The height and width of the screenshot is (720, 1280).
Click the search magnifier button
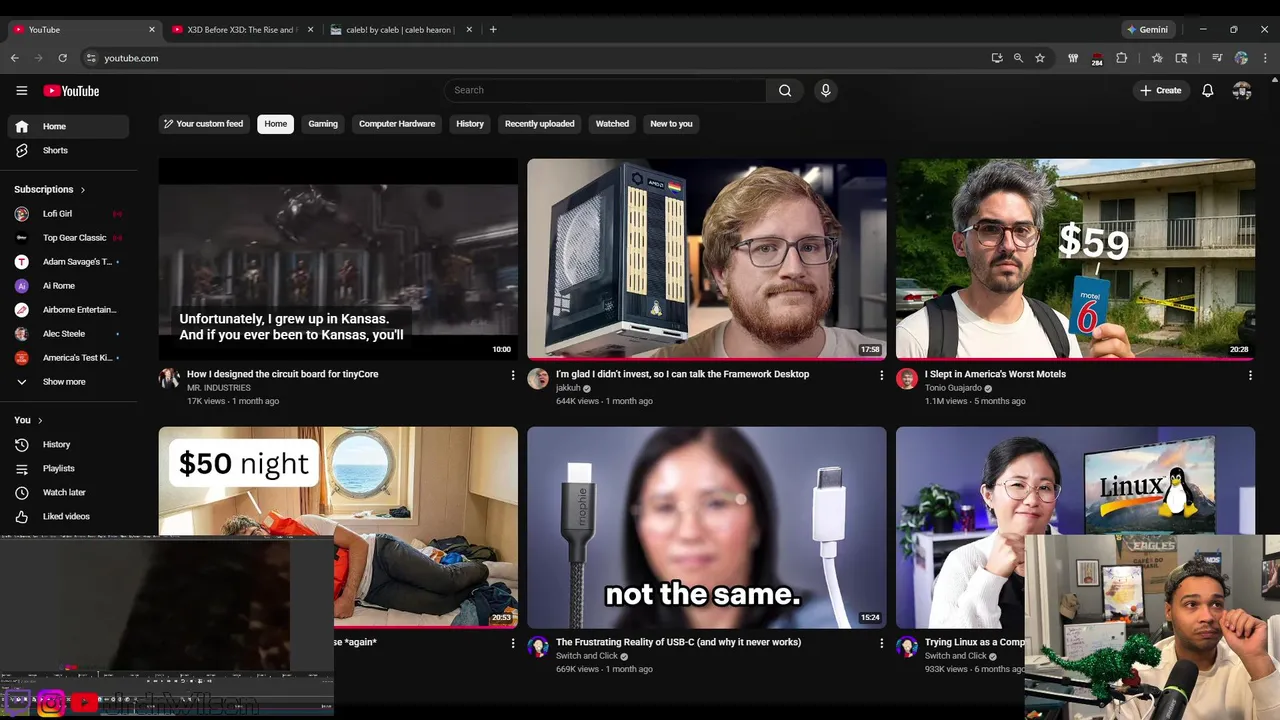click(x=785, y=91)
